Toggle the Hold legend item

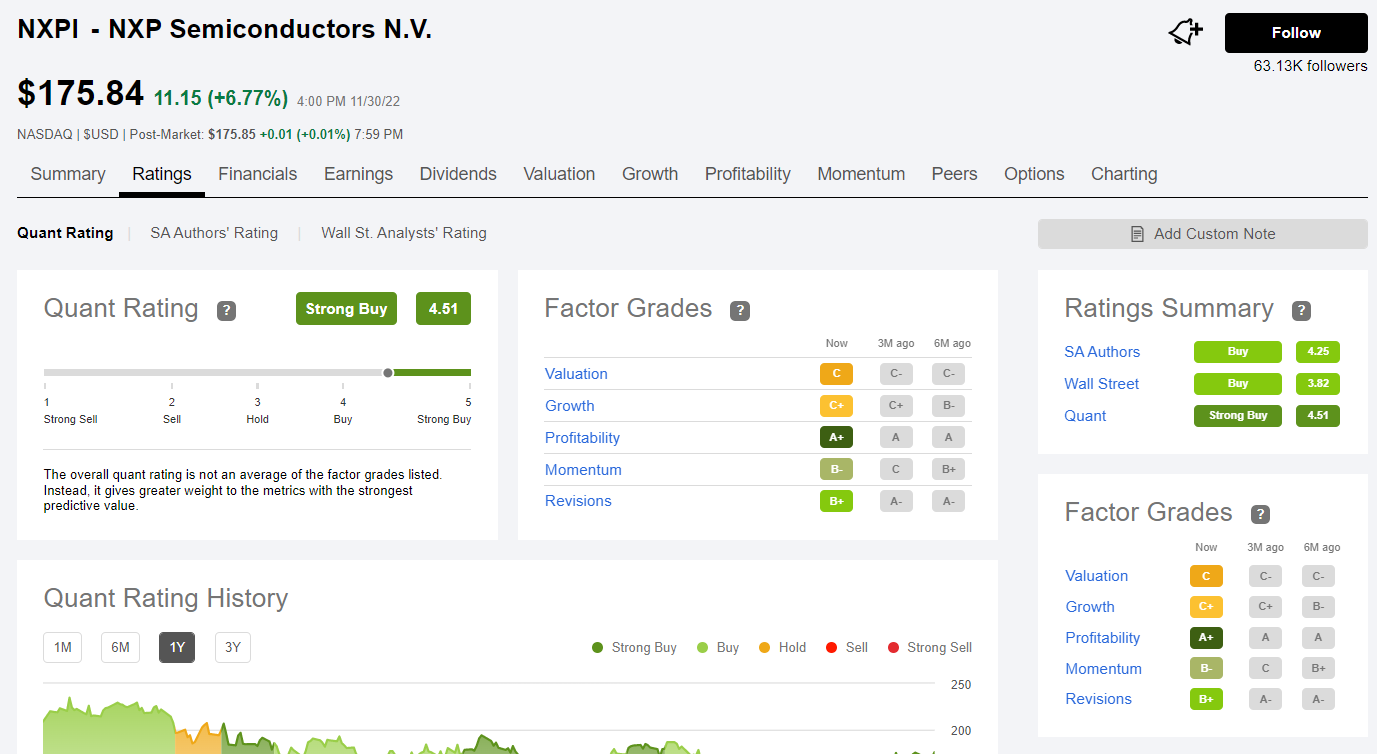[x=782, y=648]
